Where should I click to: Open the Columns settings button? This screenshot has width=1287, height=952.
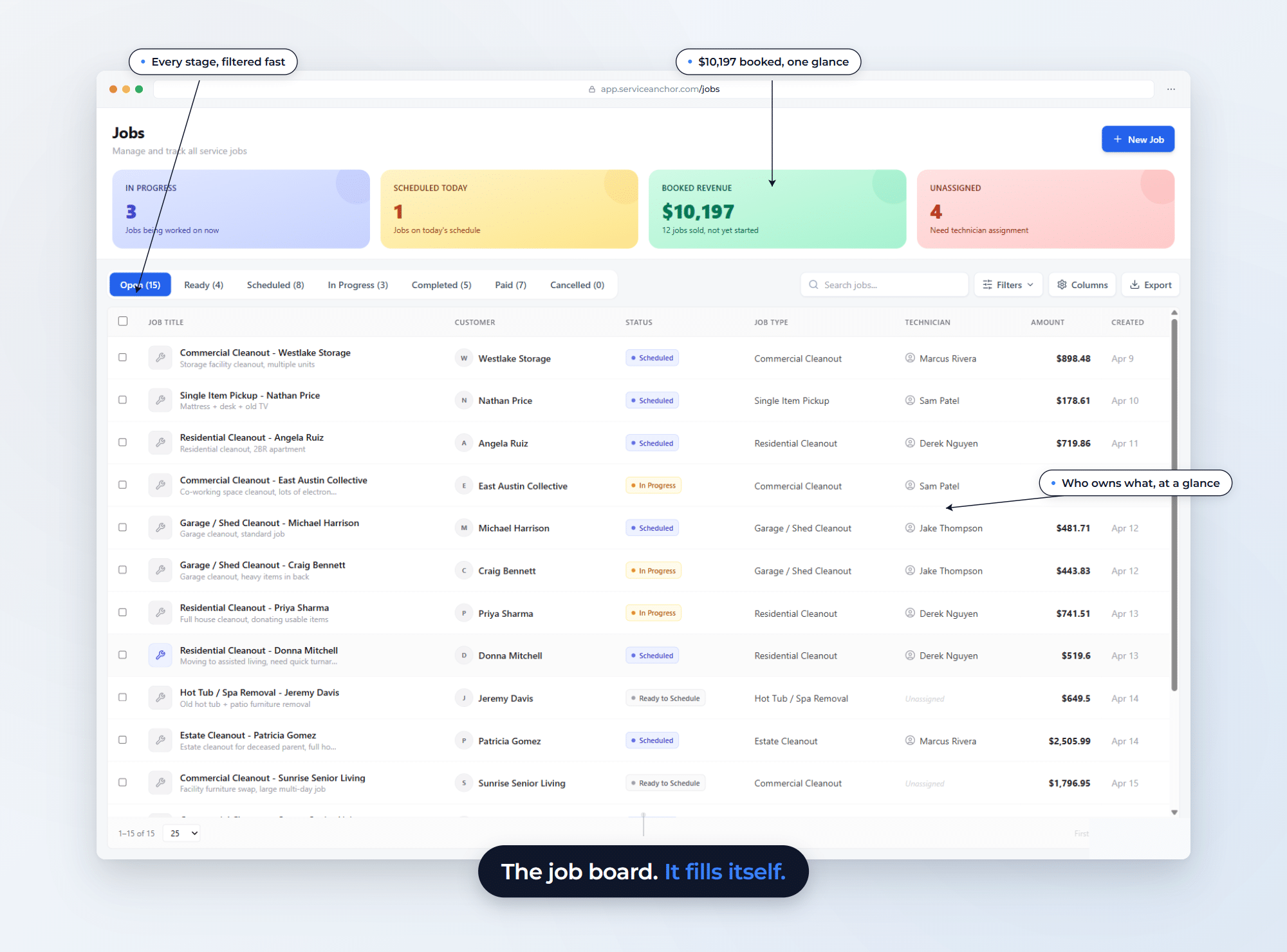click(x=1083, y=285)
